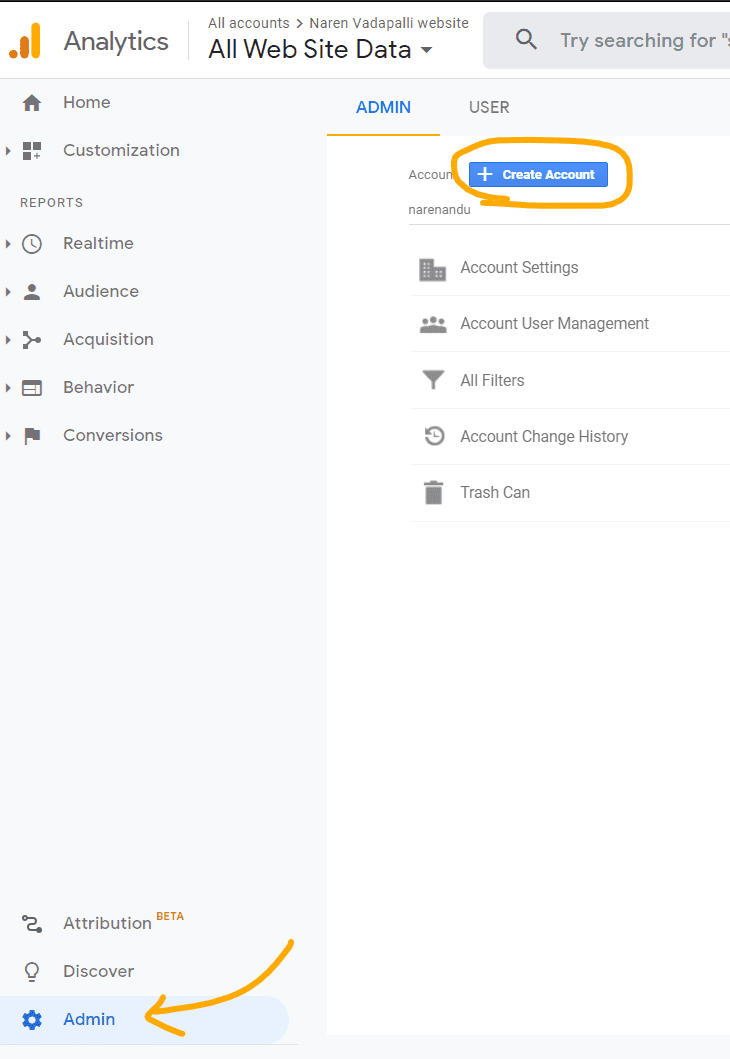
Task: Expand the Audience reports arrow
Action: coord(8,292)
